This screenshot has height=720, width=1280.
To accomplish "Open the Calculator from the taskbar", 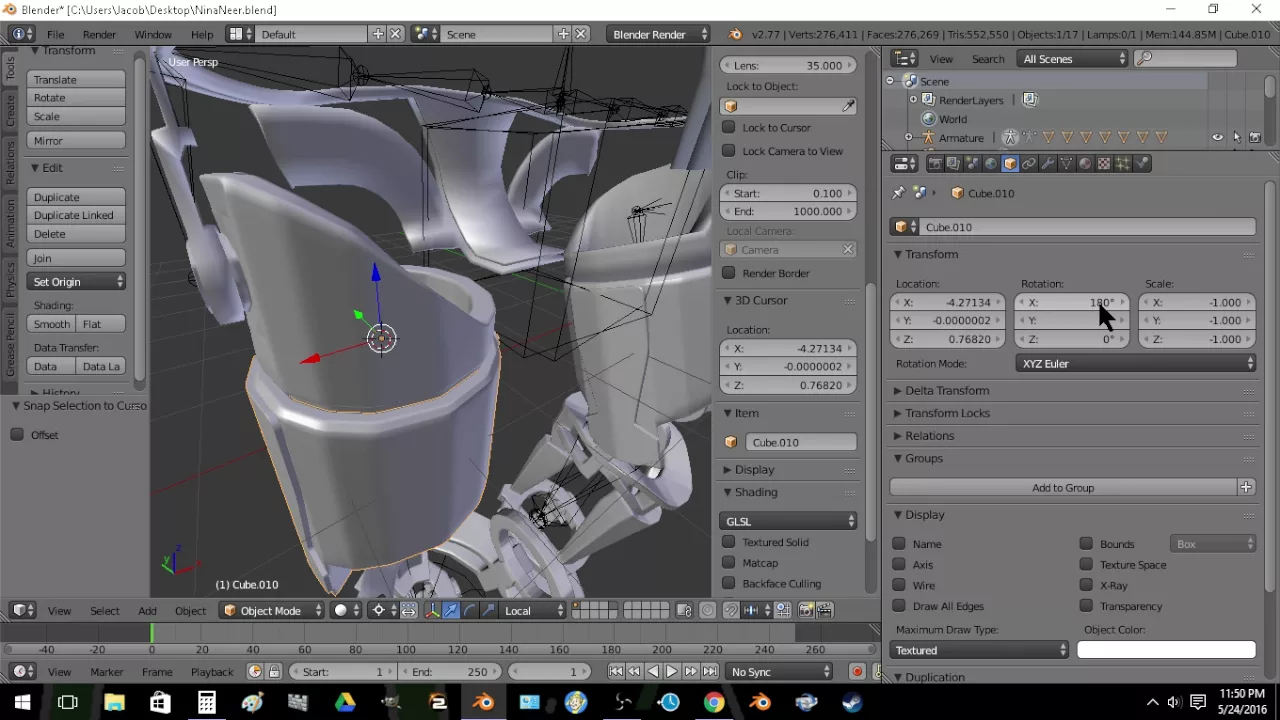I will pyautogui.click(x=206, y=703).
